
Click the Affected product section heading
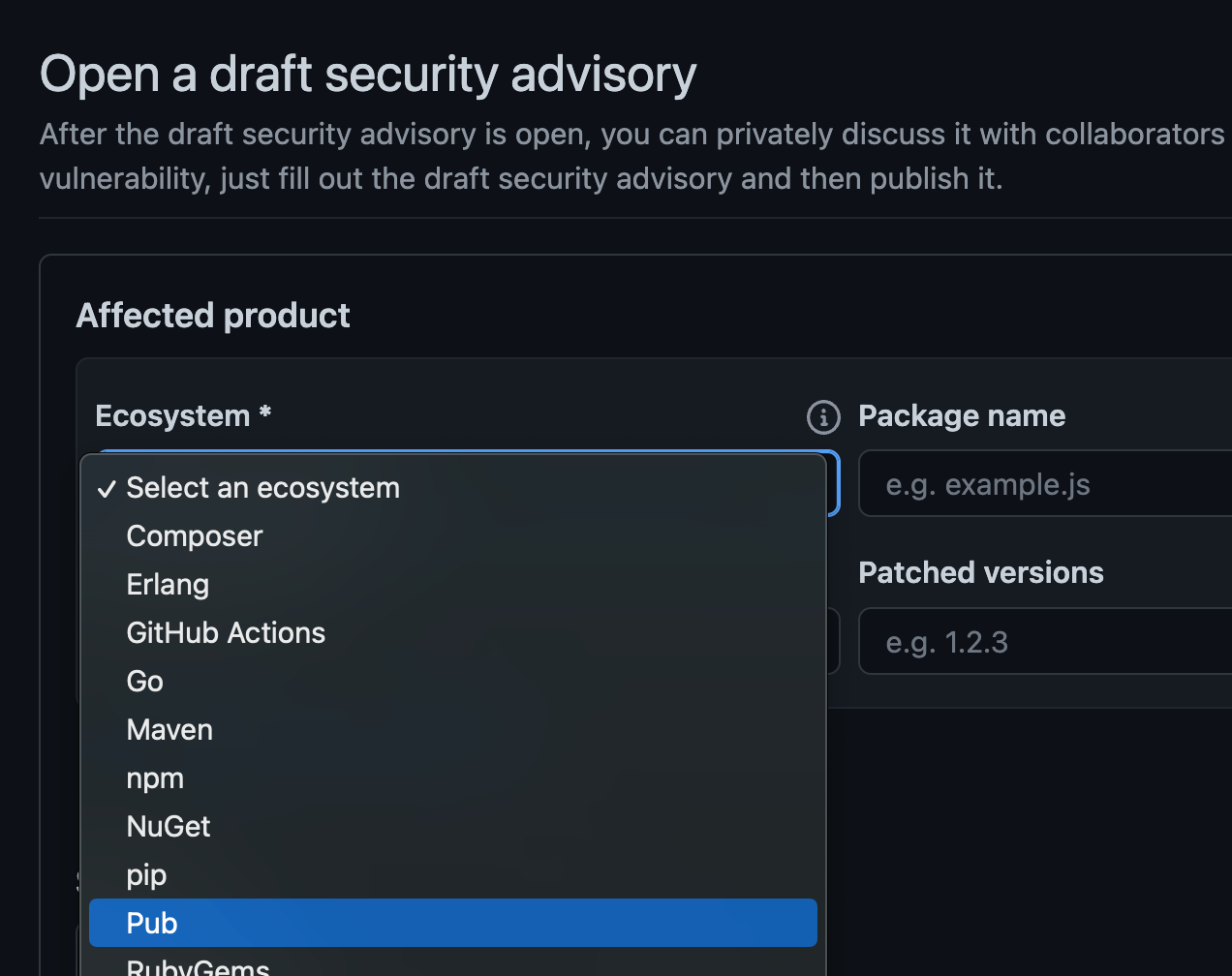tap(213, 315)
